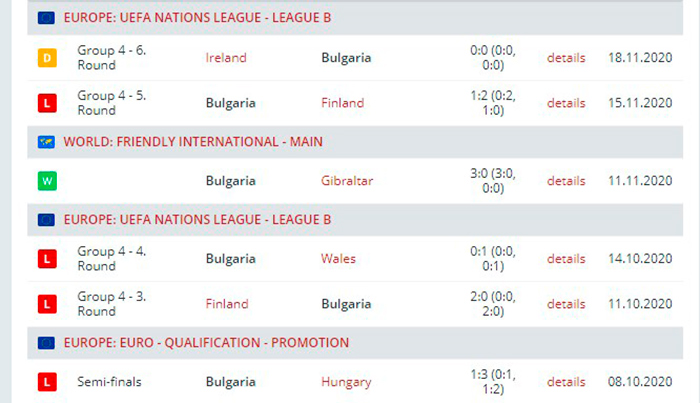Screen dimensions: 700x403
Task: Click the green win icon for Gibraltar match
Action: coord(46,181)
